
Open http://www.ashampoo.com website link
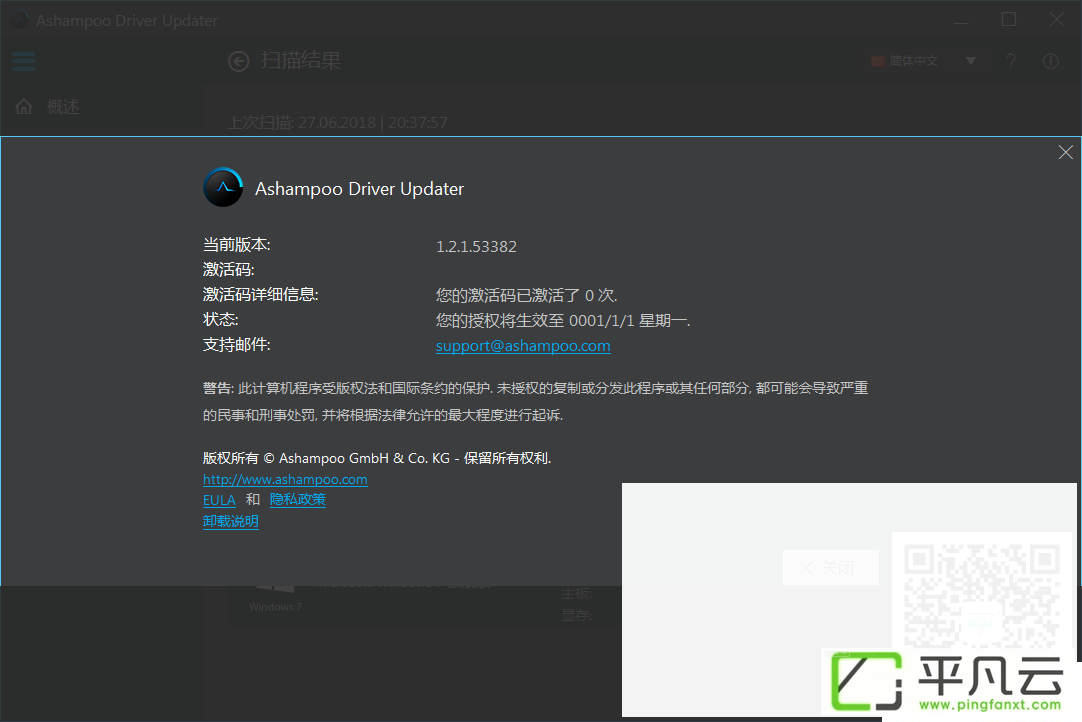[285, 479]
